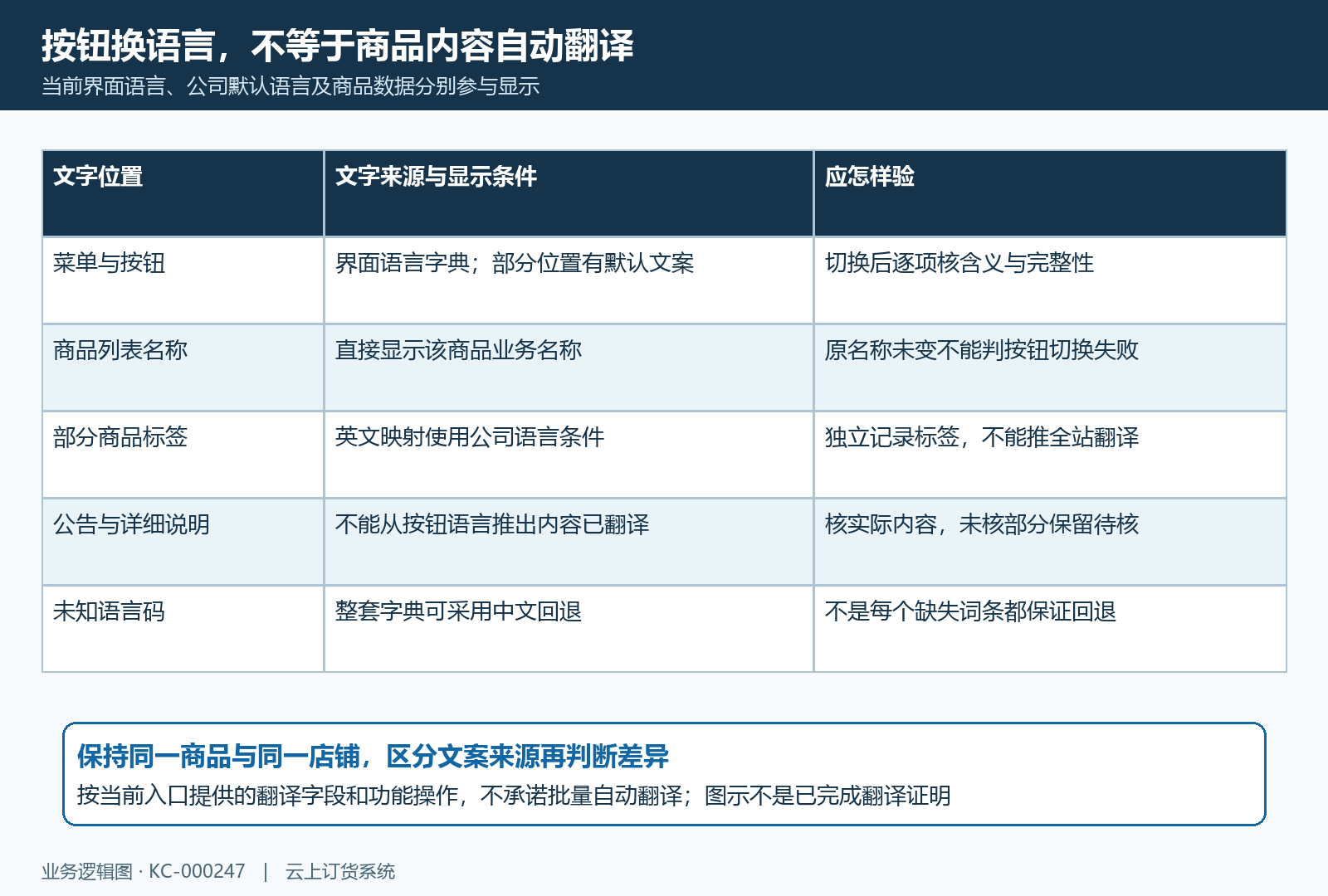The height and width of the screenshot is (896, 1328).
Task: Click footer text 业务逻辑图 · KC-000247
Action: (144, 871)
